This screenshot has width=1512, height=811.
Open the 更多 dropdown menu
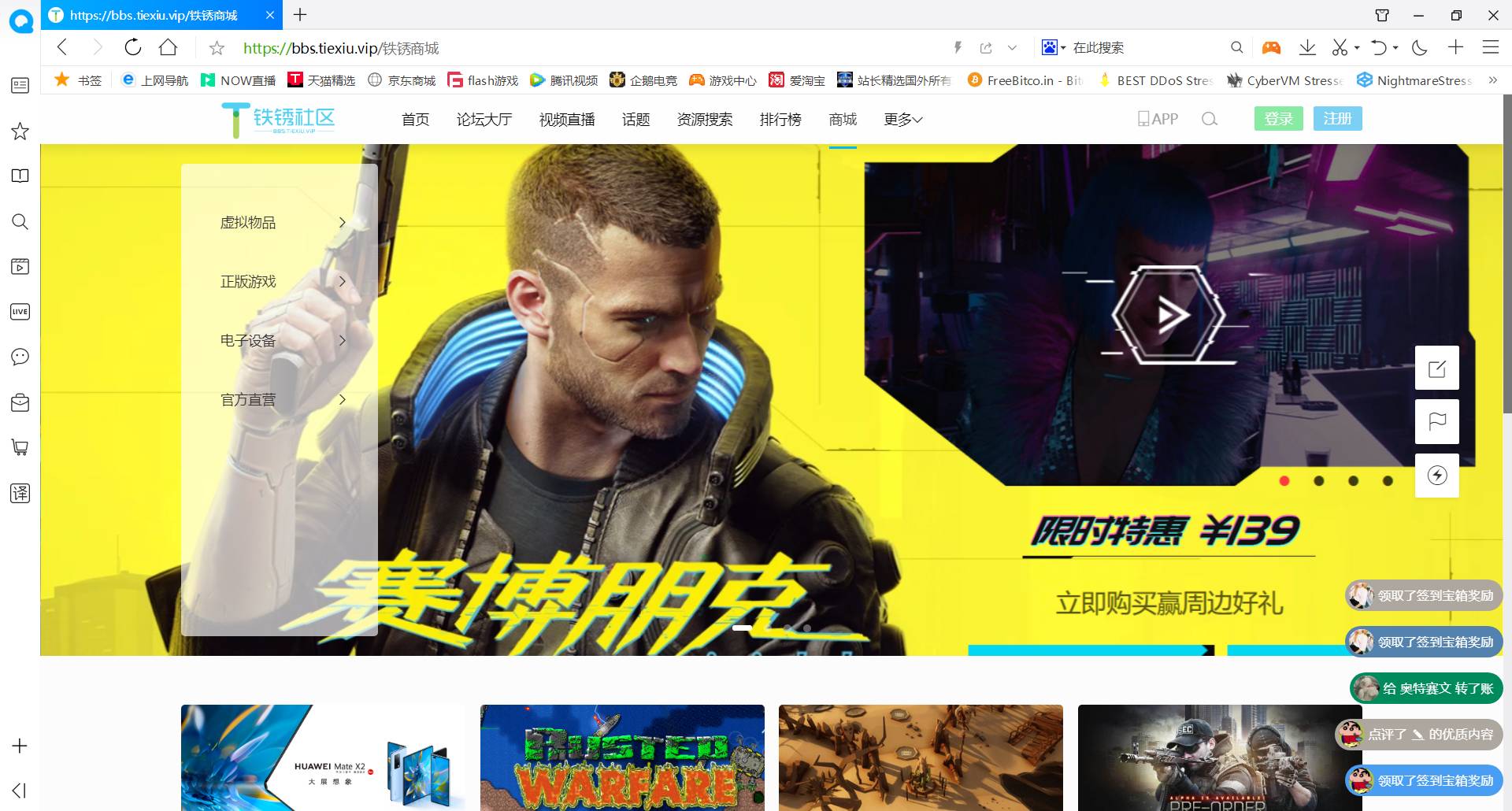click(902, 119)
